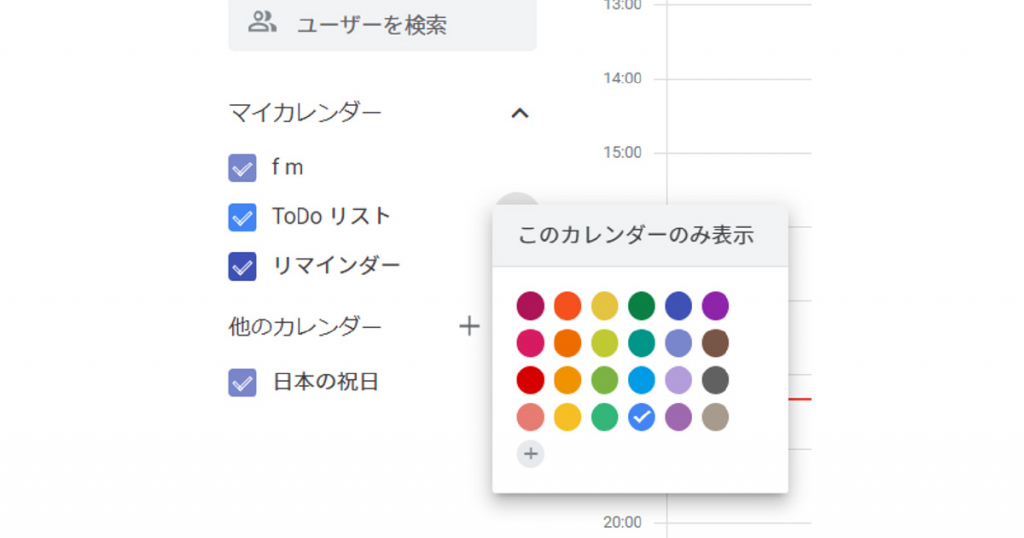
Task: Pick the light lavender color swatch
Action: click(679, 380)
